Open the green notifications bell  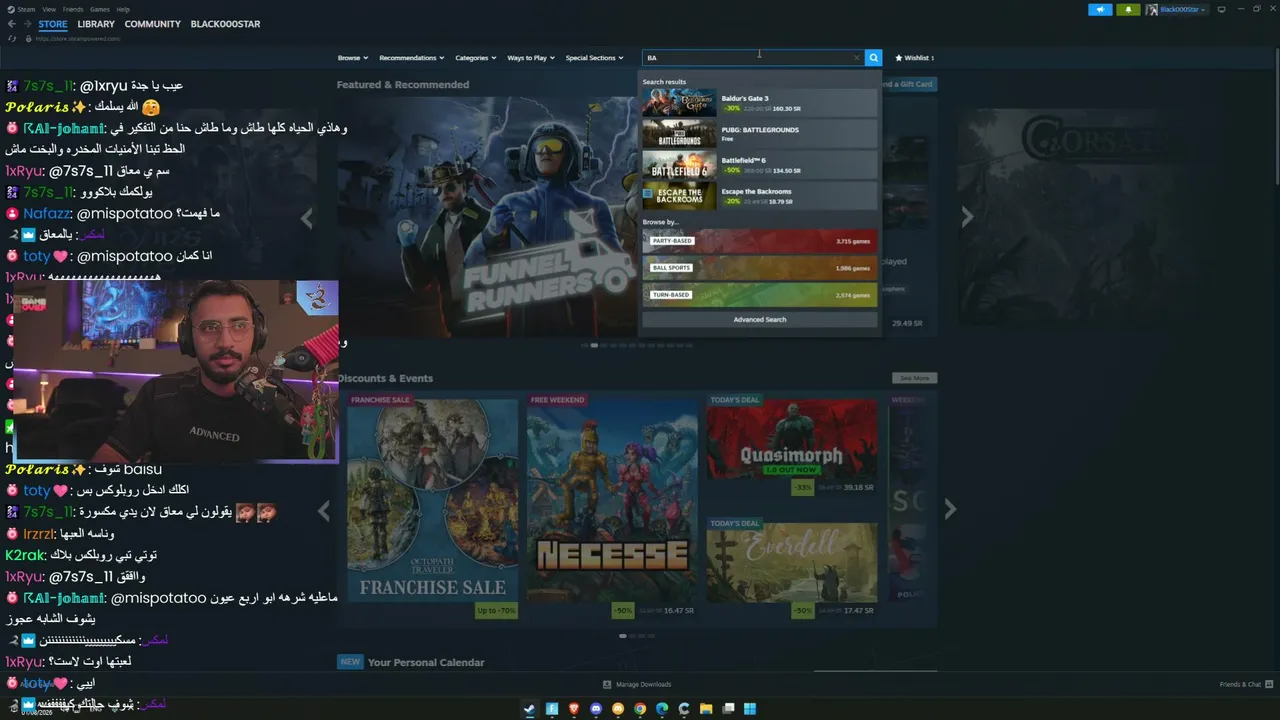coord(1129,9)
